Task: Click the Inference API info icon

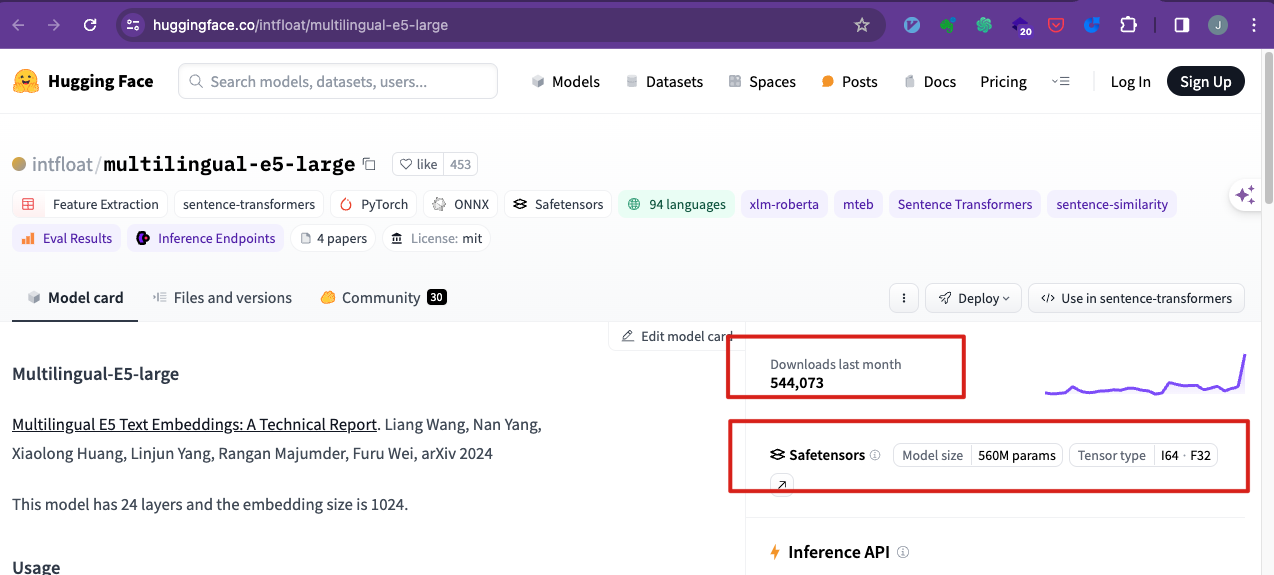Action: tap(903, 552)
